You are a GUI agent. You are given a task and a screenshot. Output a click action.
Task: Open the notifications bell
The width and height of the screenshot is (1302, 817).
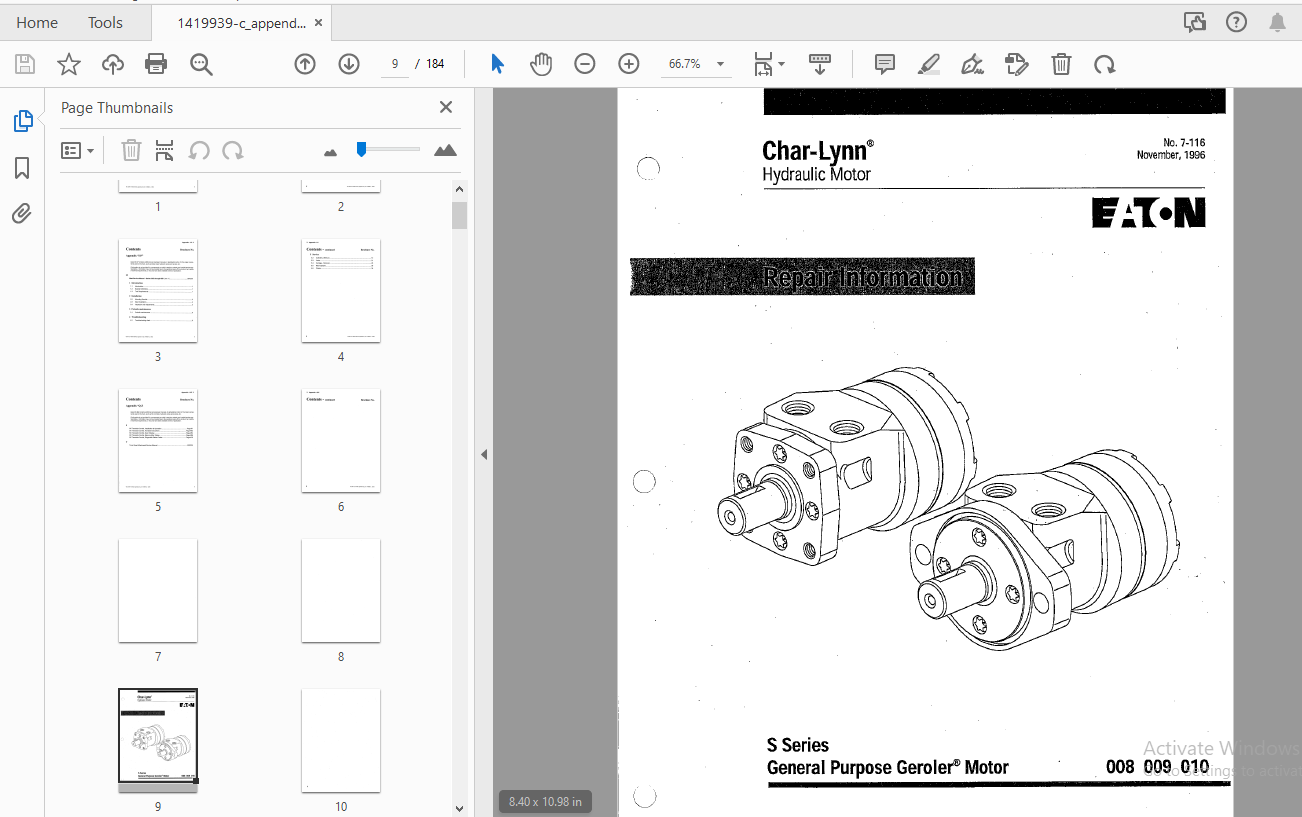(1278, 22)
